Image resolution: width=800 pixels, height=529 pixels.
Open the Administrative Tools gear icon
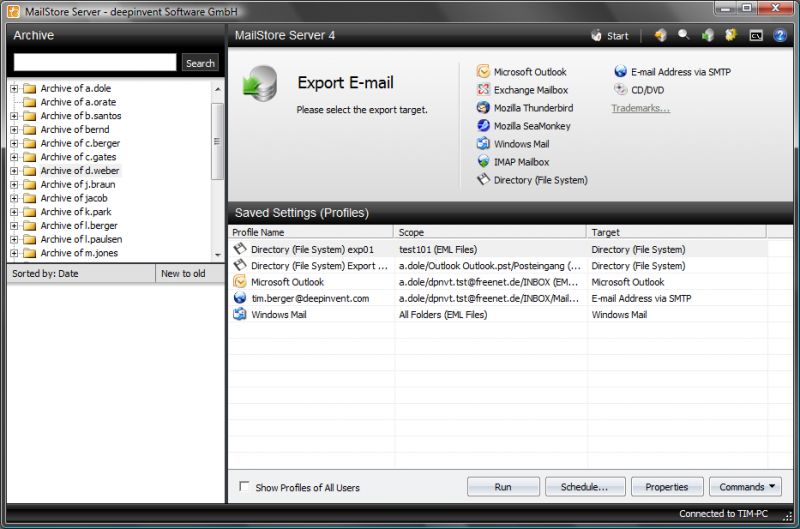point(731,35)
